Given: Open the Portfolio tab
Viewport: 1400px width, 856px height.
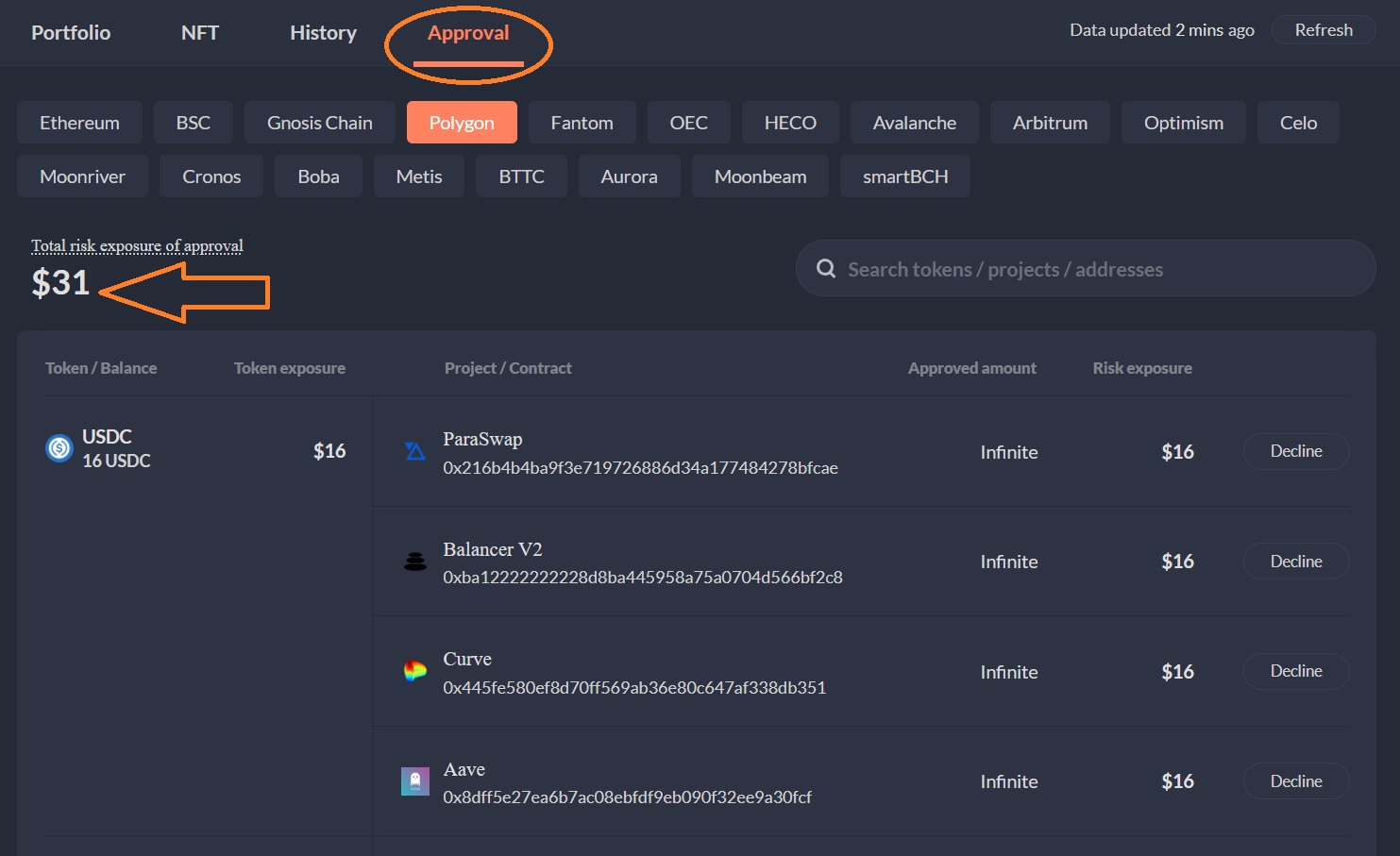Looking at the screenshot, I should coord(71,33).
